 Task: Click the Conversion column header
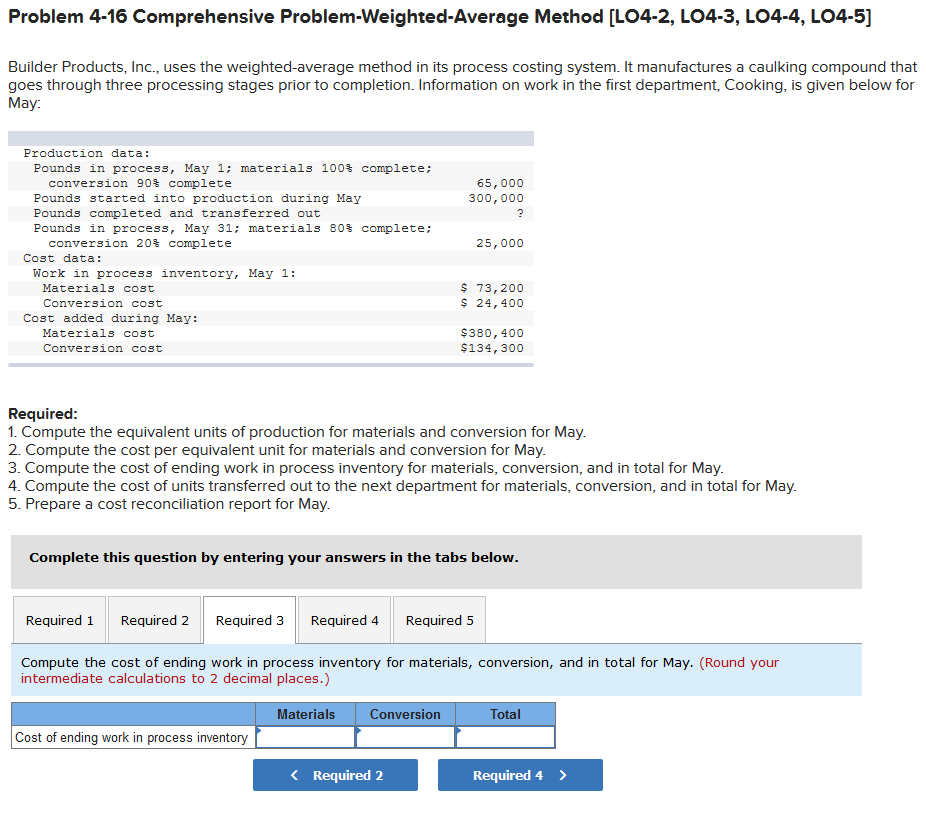coord(405,714)
